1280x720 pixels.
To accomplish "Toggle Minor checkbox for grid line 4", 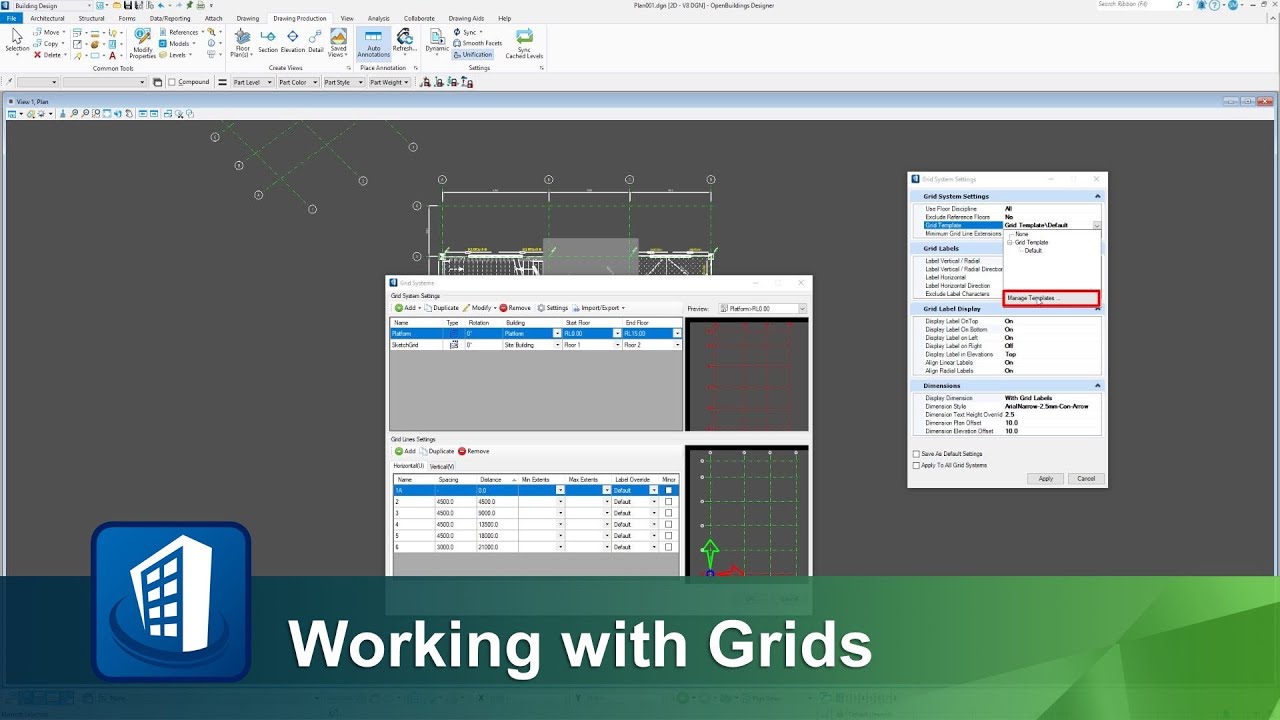I will click(x=668, y=524).
